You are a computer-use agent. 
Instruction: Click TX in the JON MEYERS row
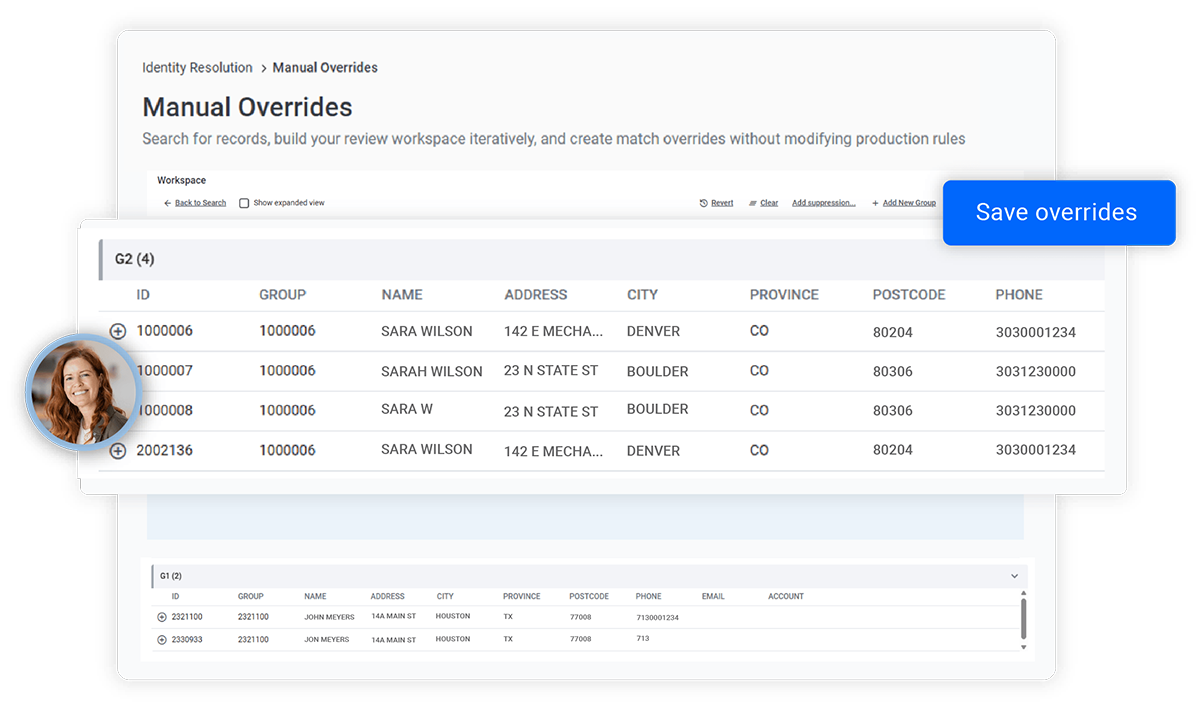pyautogui.click(x=508, y=639)
